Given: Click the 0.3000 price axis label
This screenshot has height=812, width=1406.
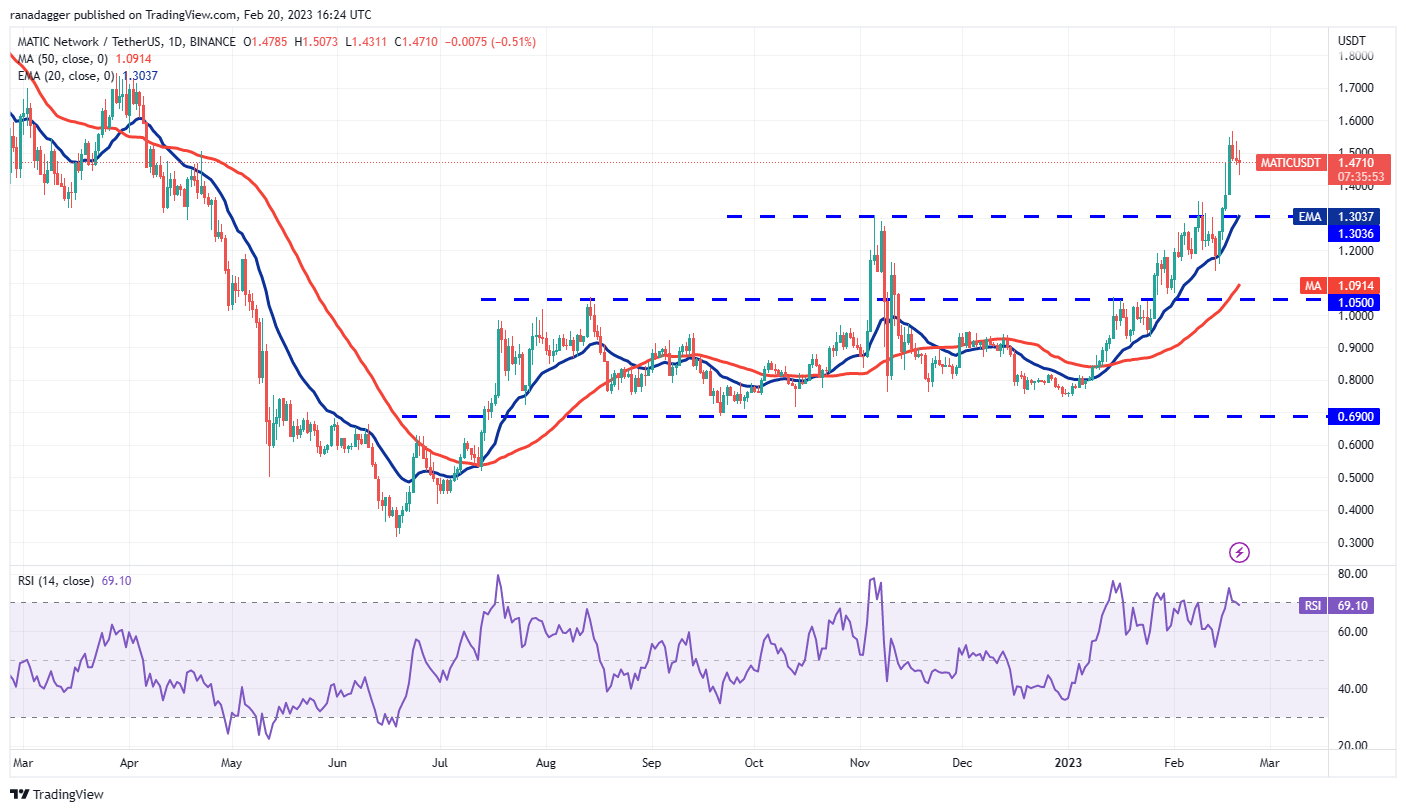Looking at the screenshot, I should [x=1355, y=542].
